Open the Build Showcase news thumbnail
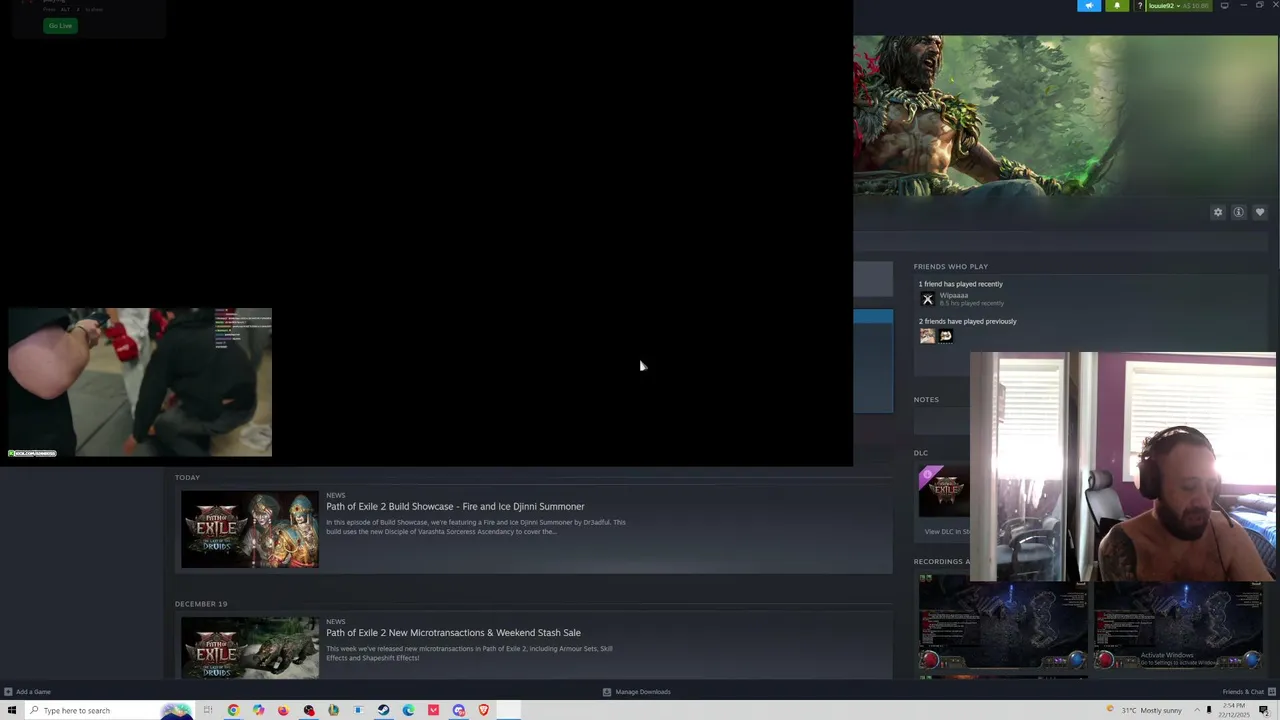Viewport: 1280px width, 720px height. click(x=250, y=529)
